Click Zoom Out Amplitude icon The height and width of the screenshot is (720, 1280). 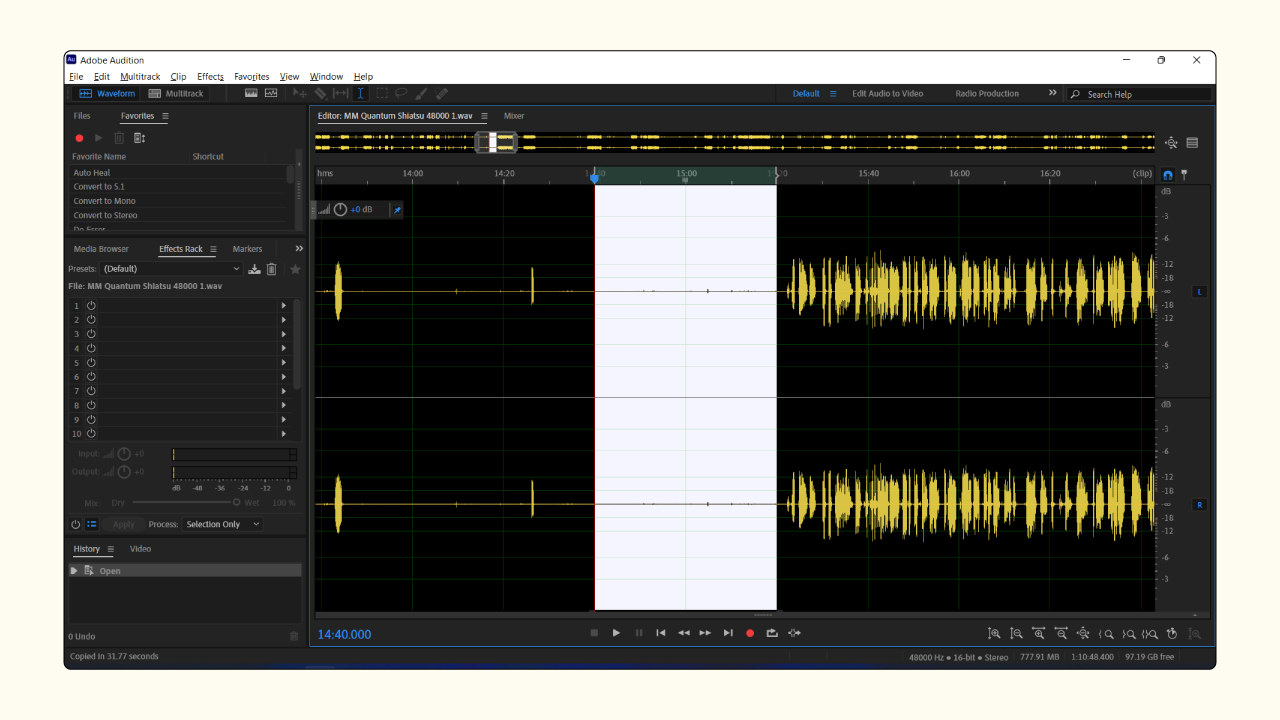click(1016, 633)
